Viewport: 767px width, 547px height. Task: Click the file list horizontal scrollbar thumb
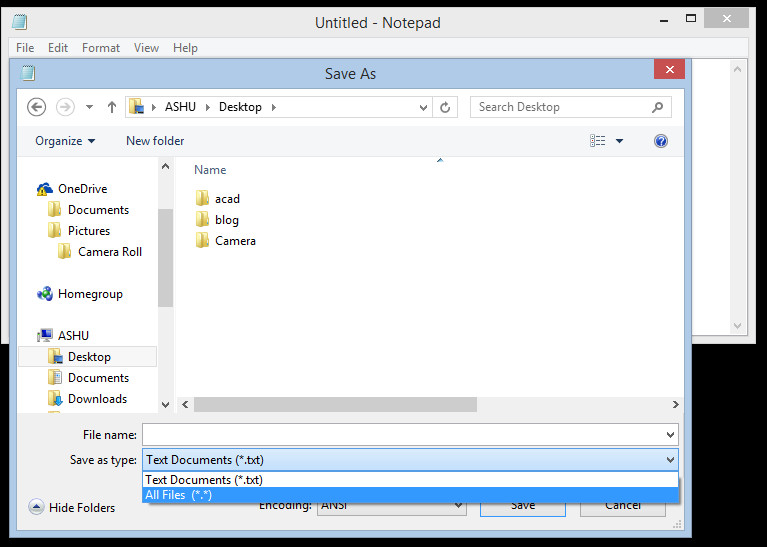335,405
